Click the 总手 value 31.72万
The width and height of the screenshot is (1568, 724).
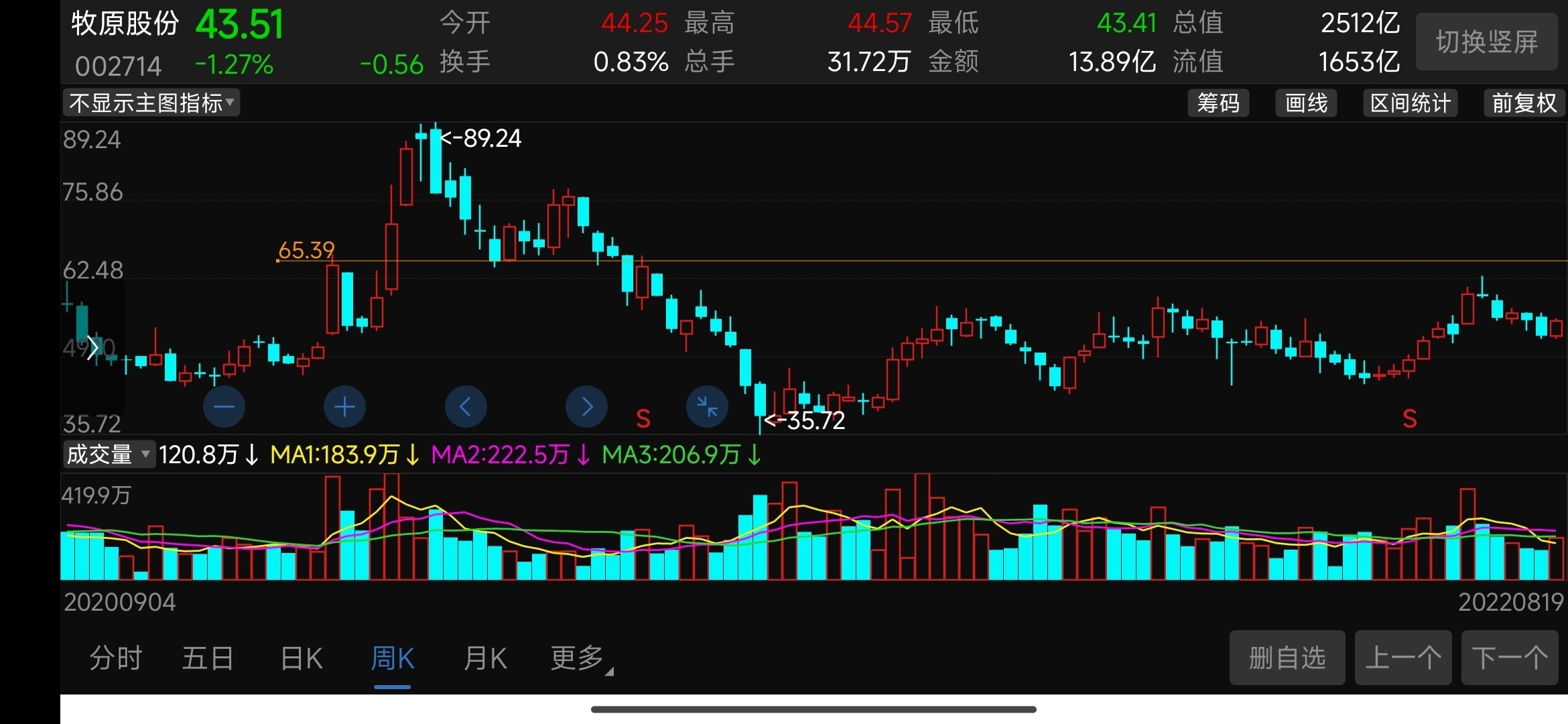coord(869,62)
